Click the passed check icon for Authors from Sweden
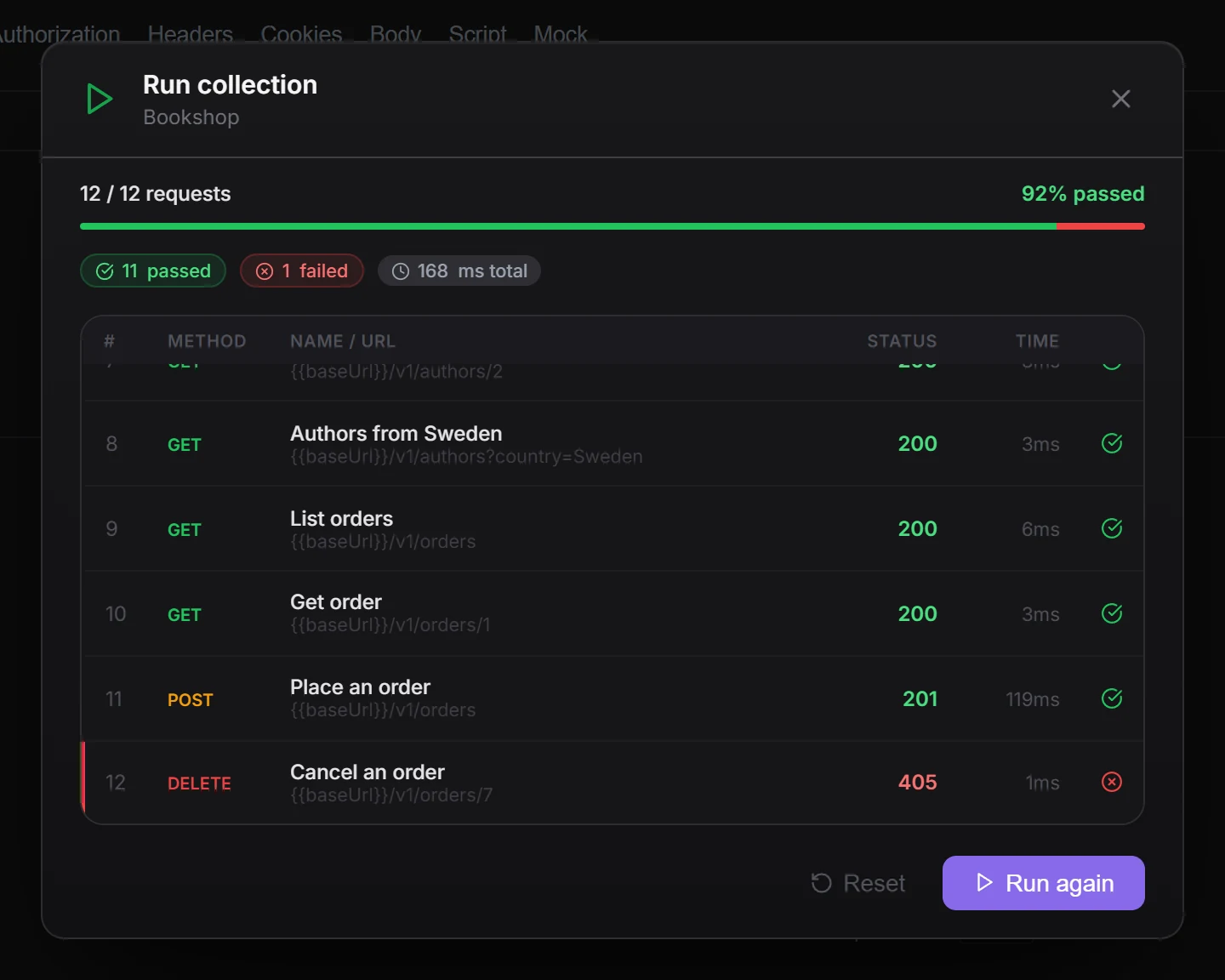 1112,443
